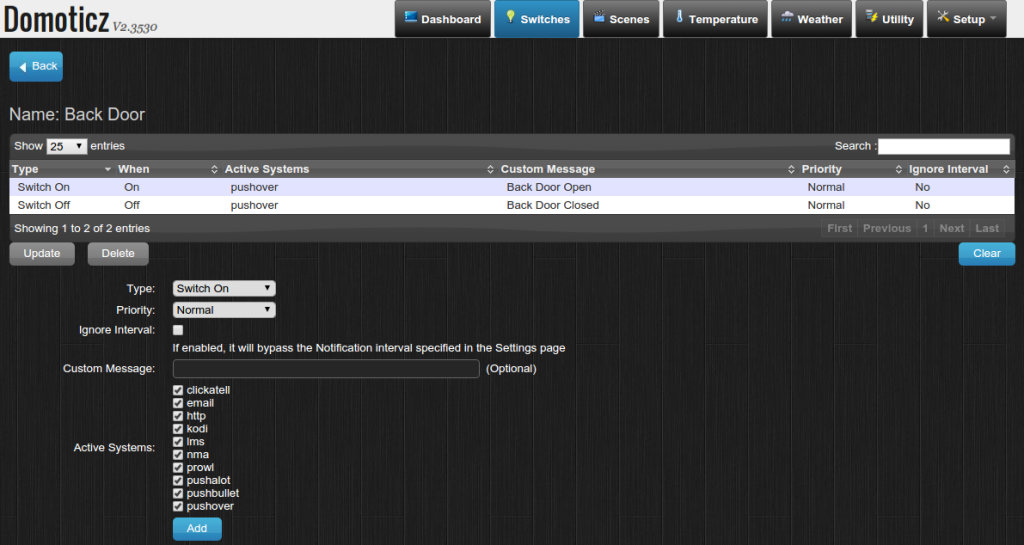1024x545 pixels.
Task: Uncheck the pushalot system
Action: pyautogui.click(x=178, y=480)
